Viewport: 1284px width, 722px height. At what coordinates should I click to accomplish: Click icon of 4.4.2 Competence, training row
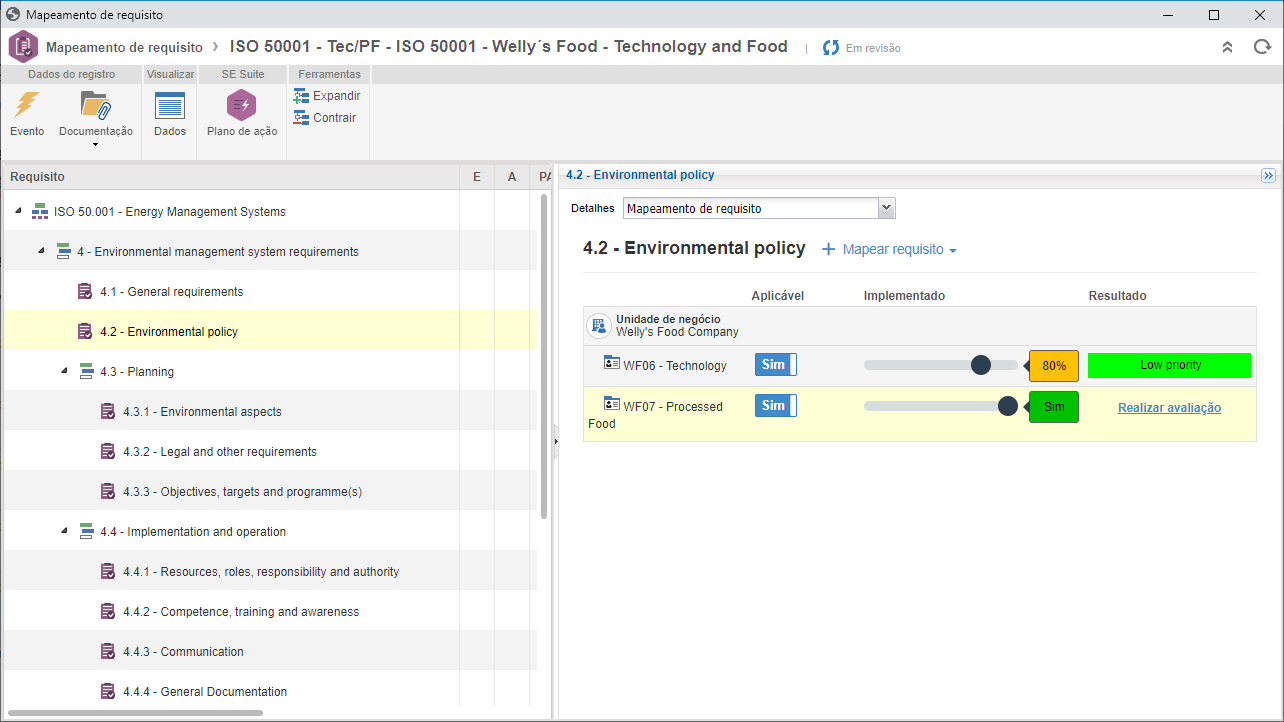[108, 611]
